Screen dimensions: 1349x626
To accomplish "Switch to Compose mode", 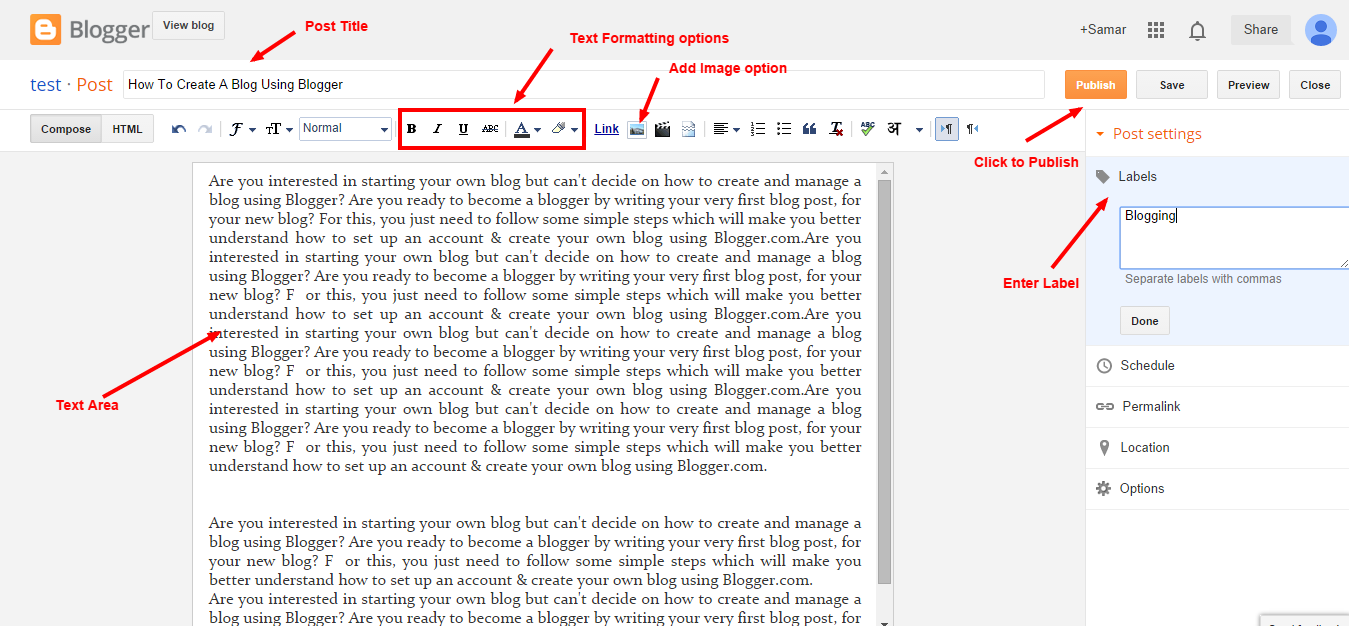I will 66,129.
